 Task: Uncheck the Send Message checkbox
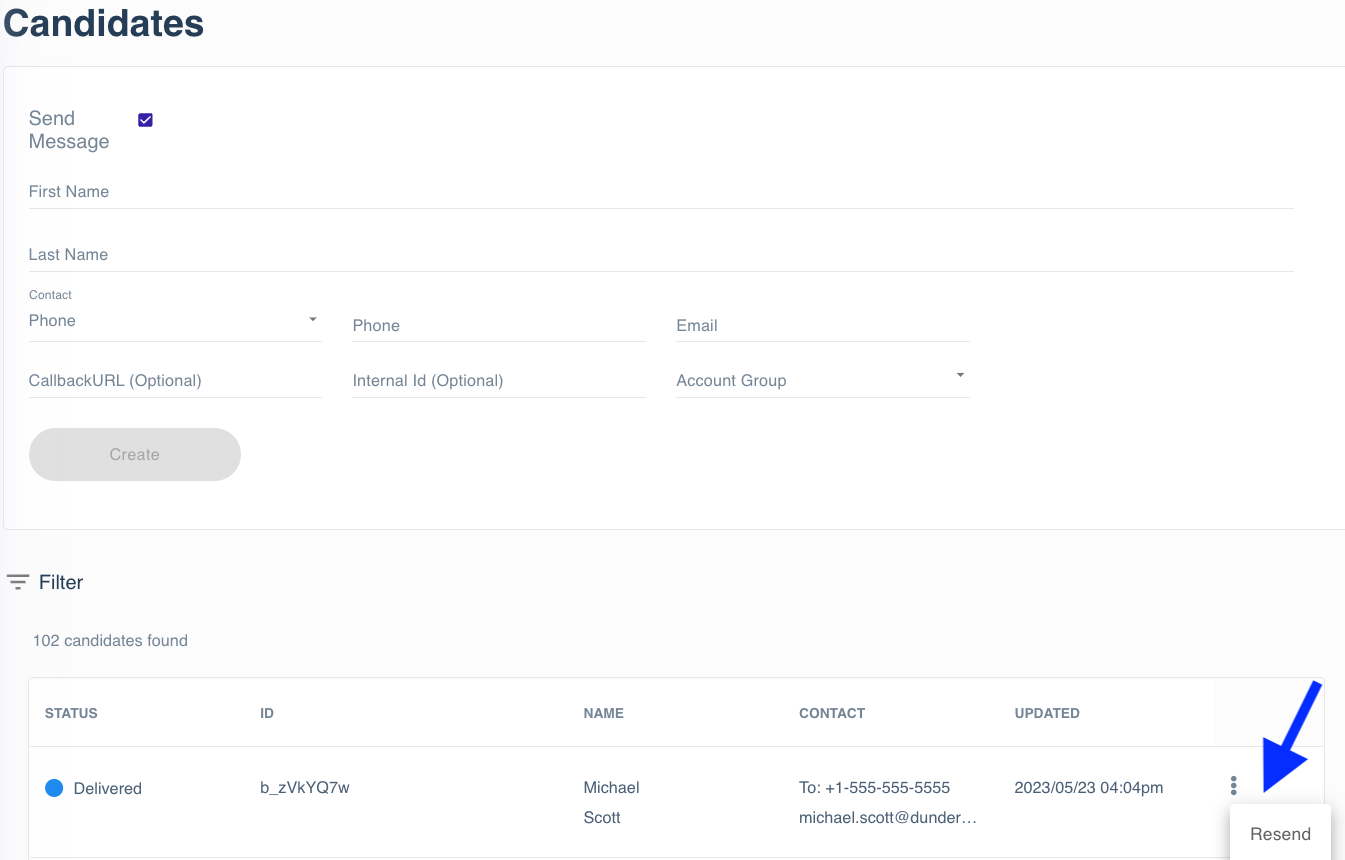(x=145, y=120)
